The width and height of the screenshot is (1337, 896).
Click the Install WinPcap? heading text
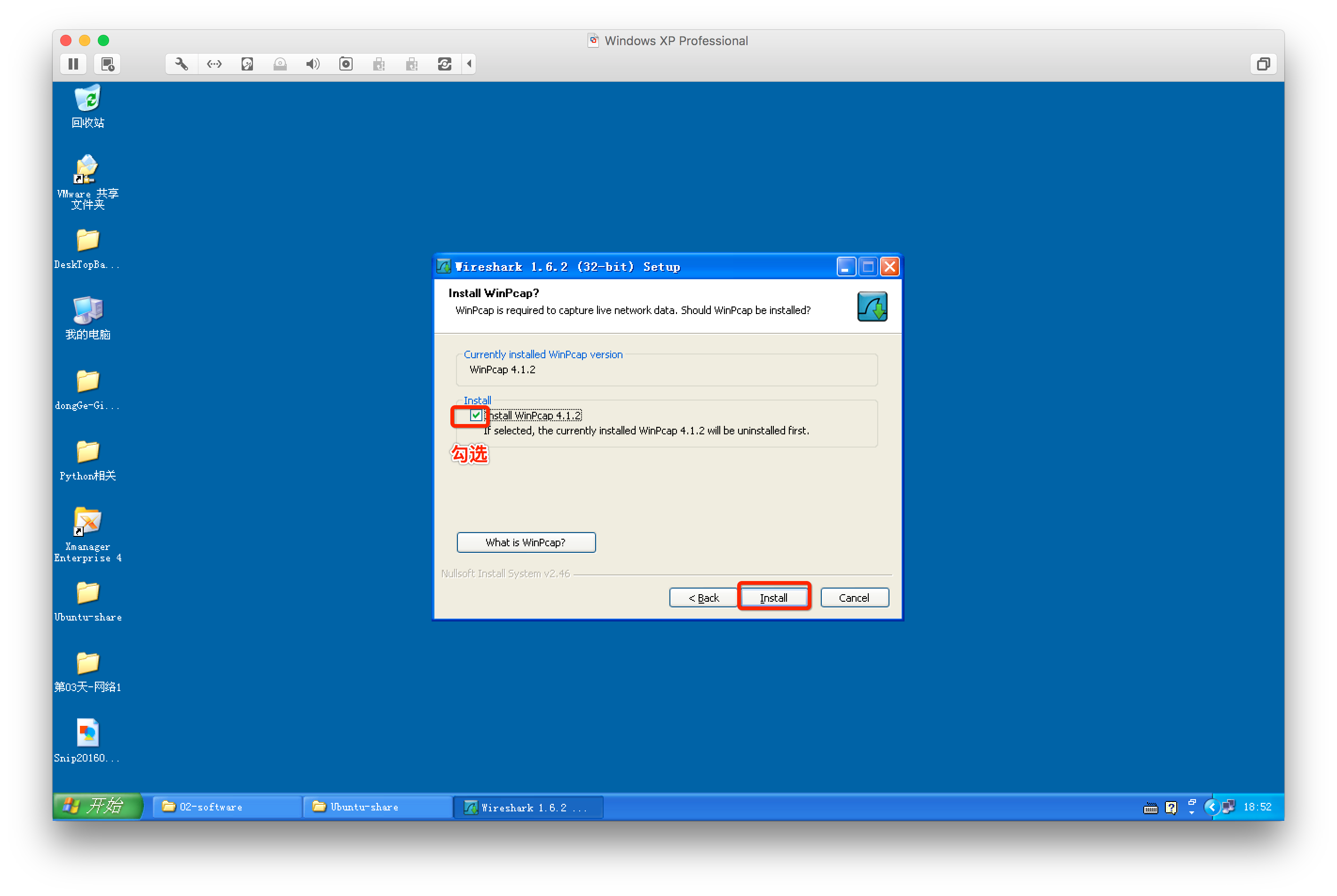[494, 293]
